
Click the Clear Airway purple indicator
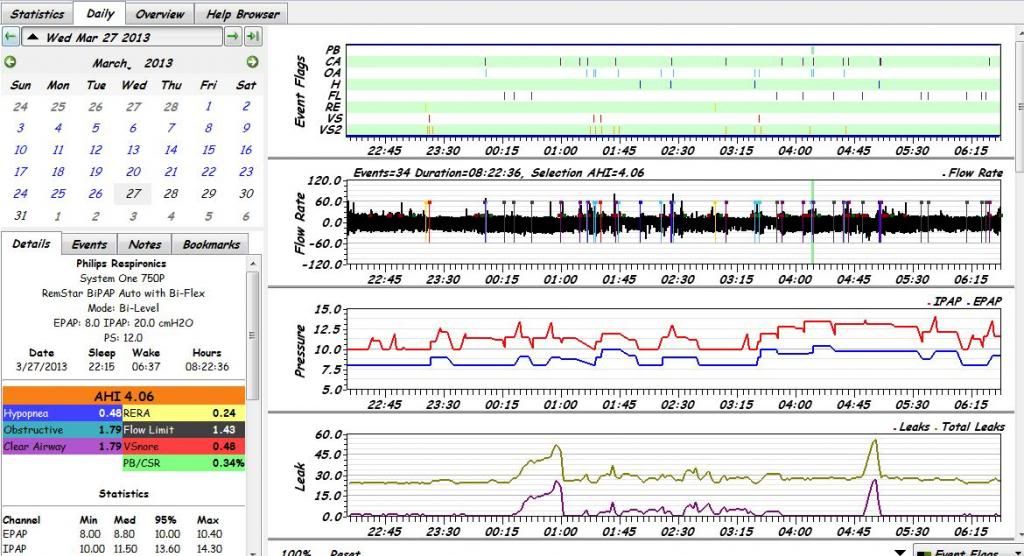tap(62, 447)
